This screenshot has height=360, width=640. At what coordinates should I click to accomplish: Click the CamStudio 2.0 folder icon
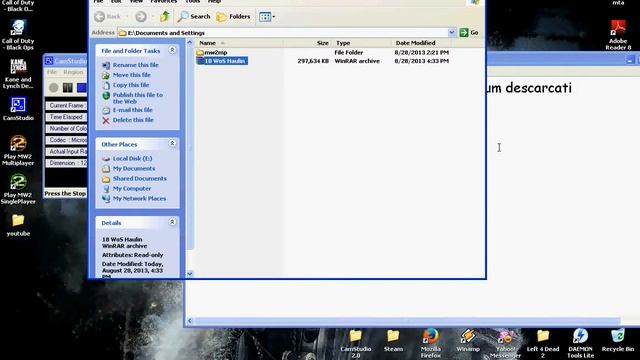(356, 343)
